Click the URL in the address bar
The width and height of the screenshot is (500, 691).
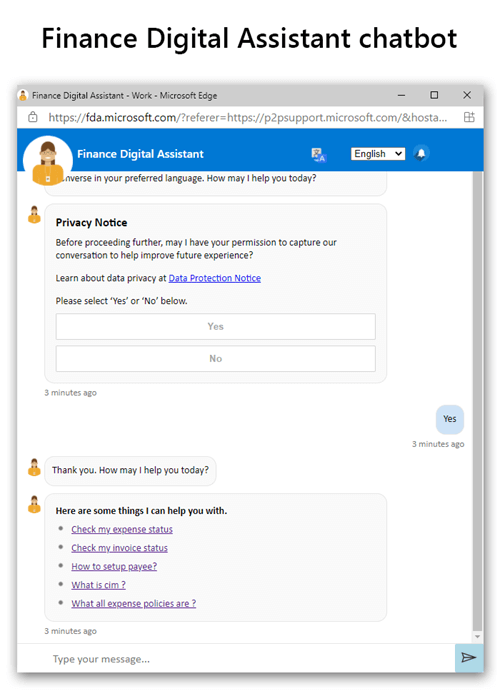(x=248, y=118)
